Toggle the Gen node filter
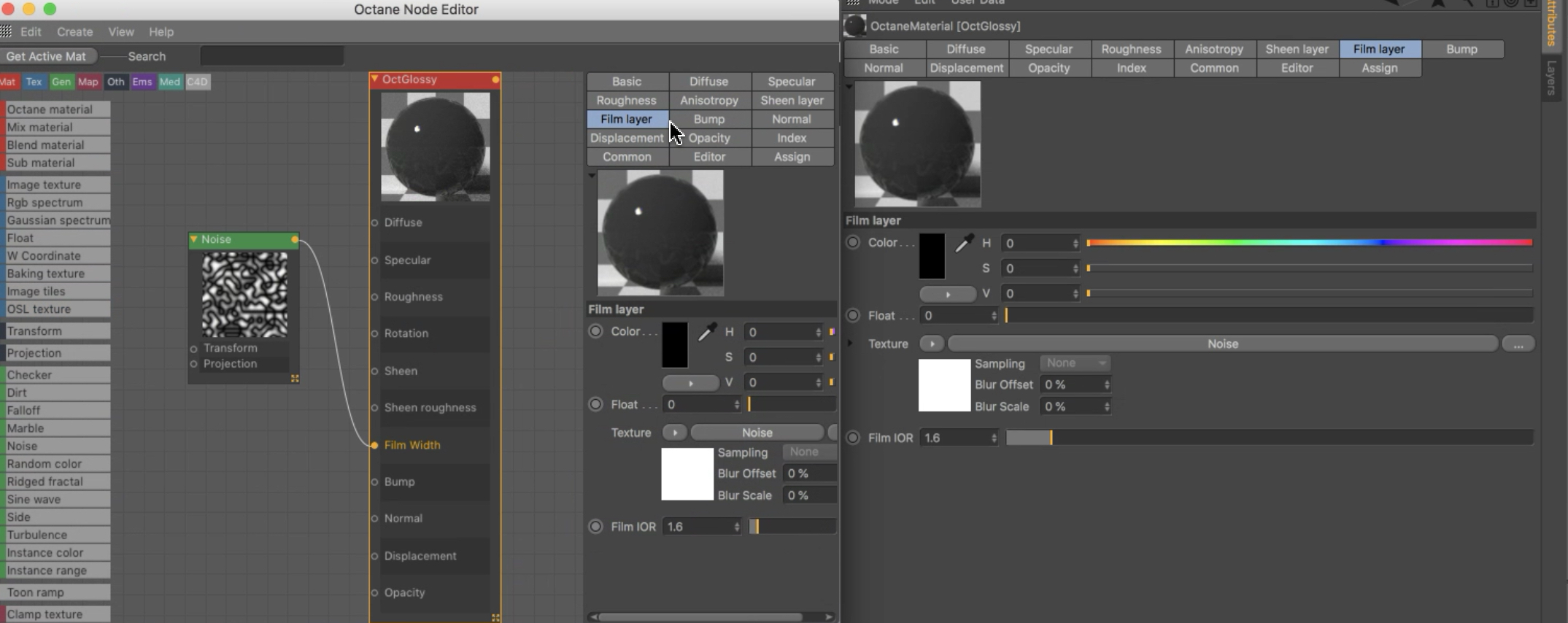The image size is (1568, 623). [61, 82]
